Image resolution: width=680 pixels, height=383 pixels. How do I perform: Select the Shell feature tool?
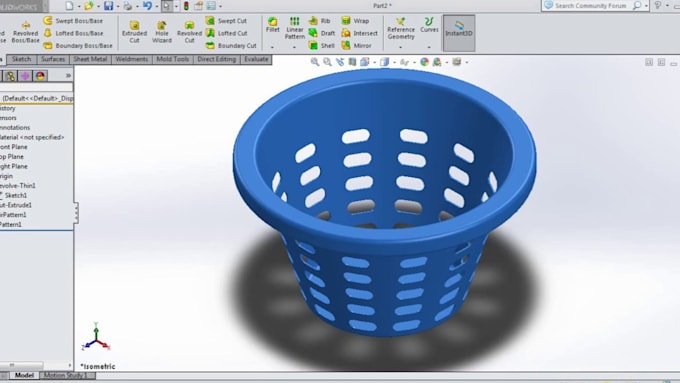tap(321, 45)
